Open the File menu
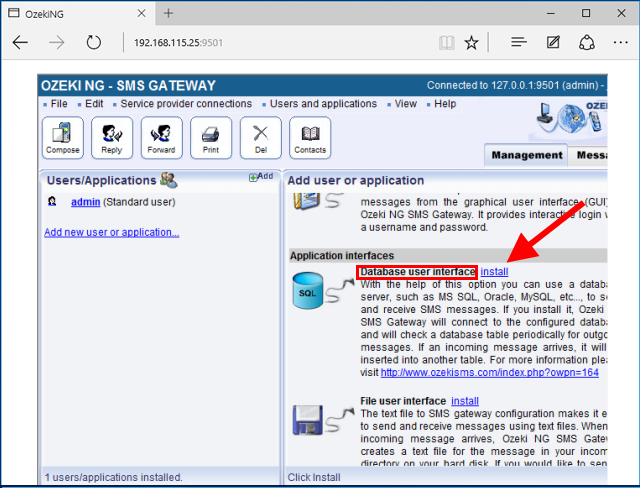640x488 pixels. click(59, 104)
